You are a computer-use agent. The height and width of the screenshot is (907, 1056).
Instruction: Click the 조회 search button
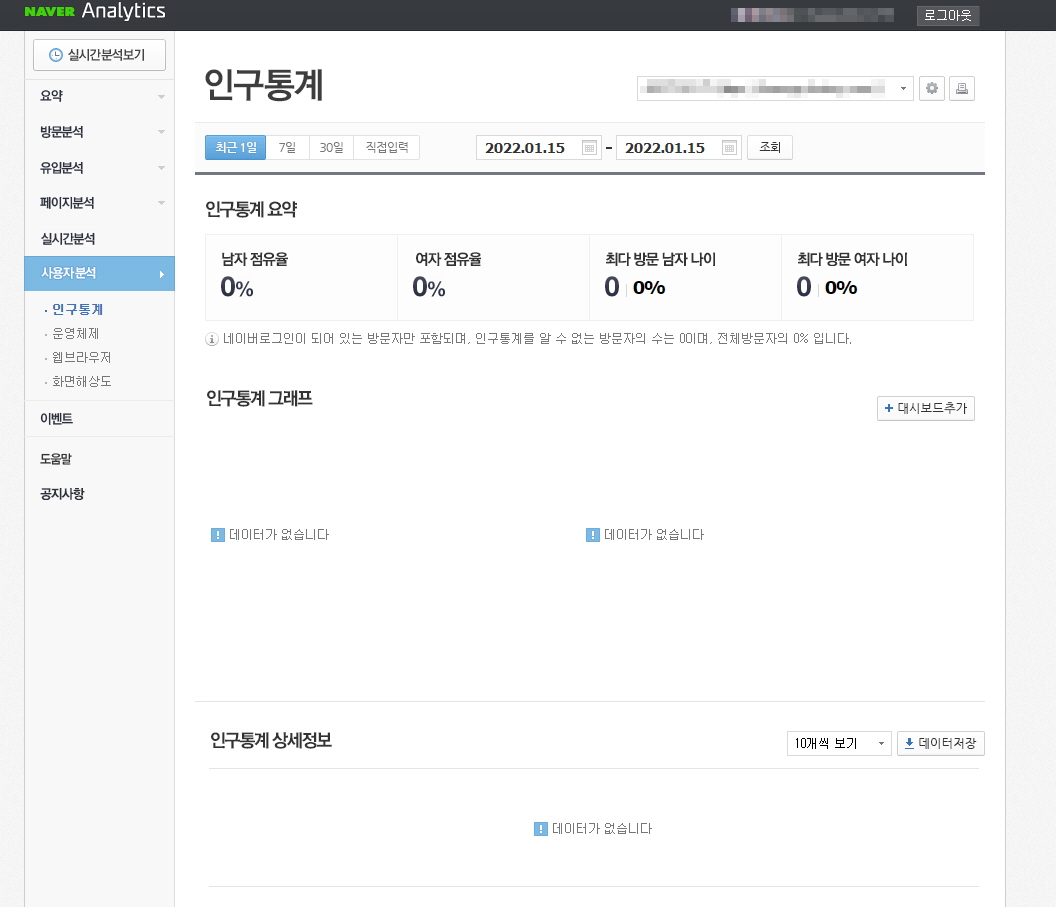click(770, 147)
